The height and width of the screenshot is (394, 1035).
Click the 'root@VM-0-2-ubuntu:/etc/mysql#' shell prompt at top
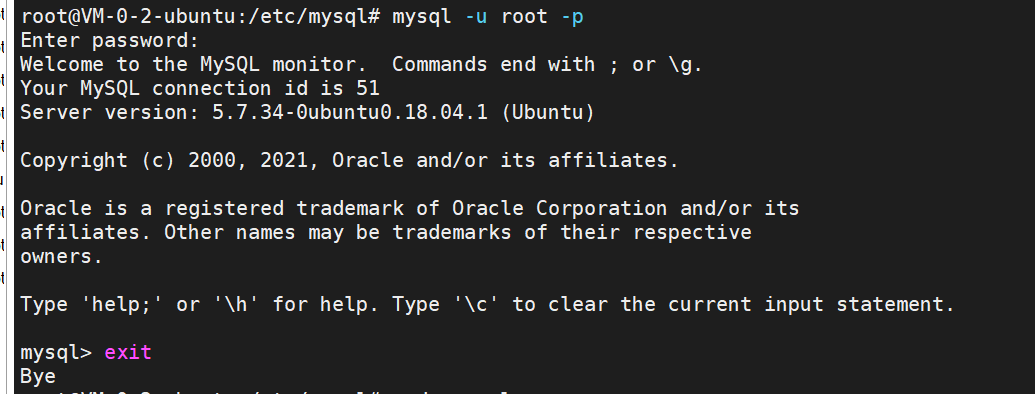[200, 17]
